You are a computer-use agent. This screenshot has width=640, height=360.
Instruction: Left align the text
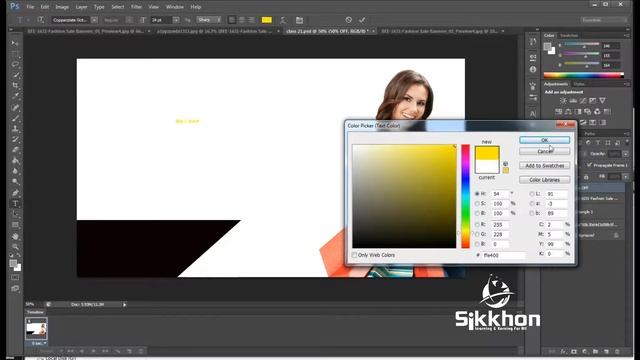(x=232, y=20)
